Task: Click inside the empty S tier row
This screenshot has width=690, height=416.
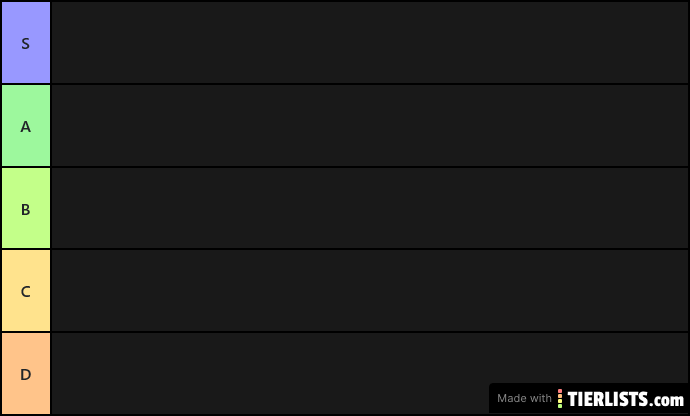Action: (369, 43)
